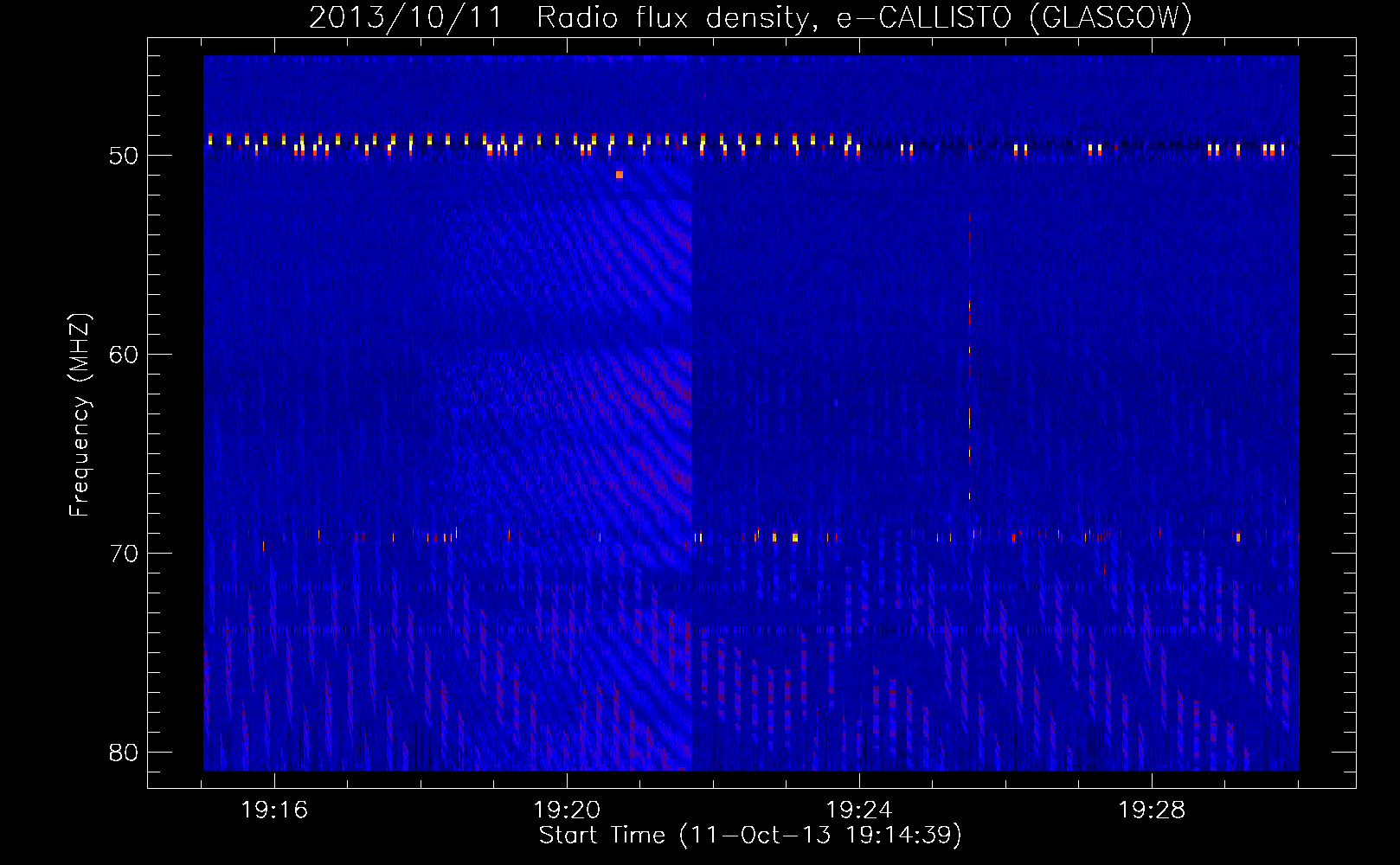
Task: Click the 60 frequency tick label
Action: click(x=124, y=355)
